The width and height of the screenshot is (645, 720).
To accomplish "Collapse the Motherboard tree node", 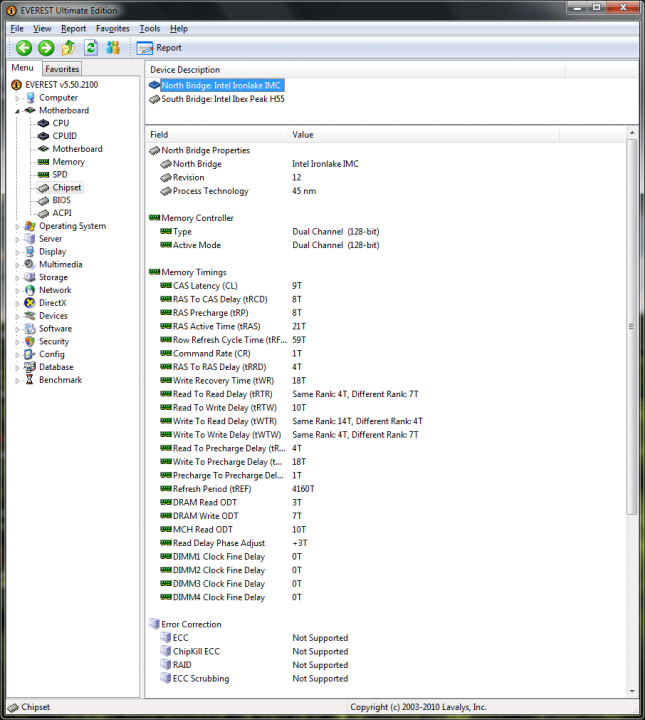I will pyautogui.click(x=17, y=111).
